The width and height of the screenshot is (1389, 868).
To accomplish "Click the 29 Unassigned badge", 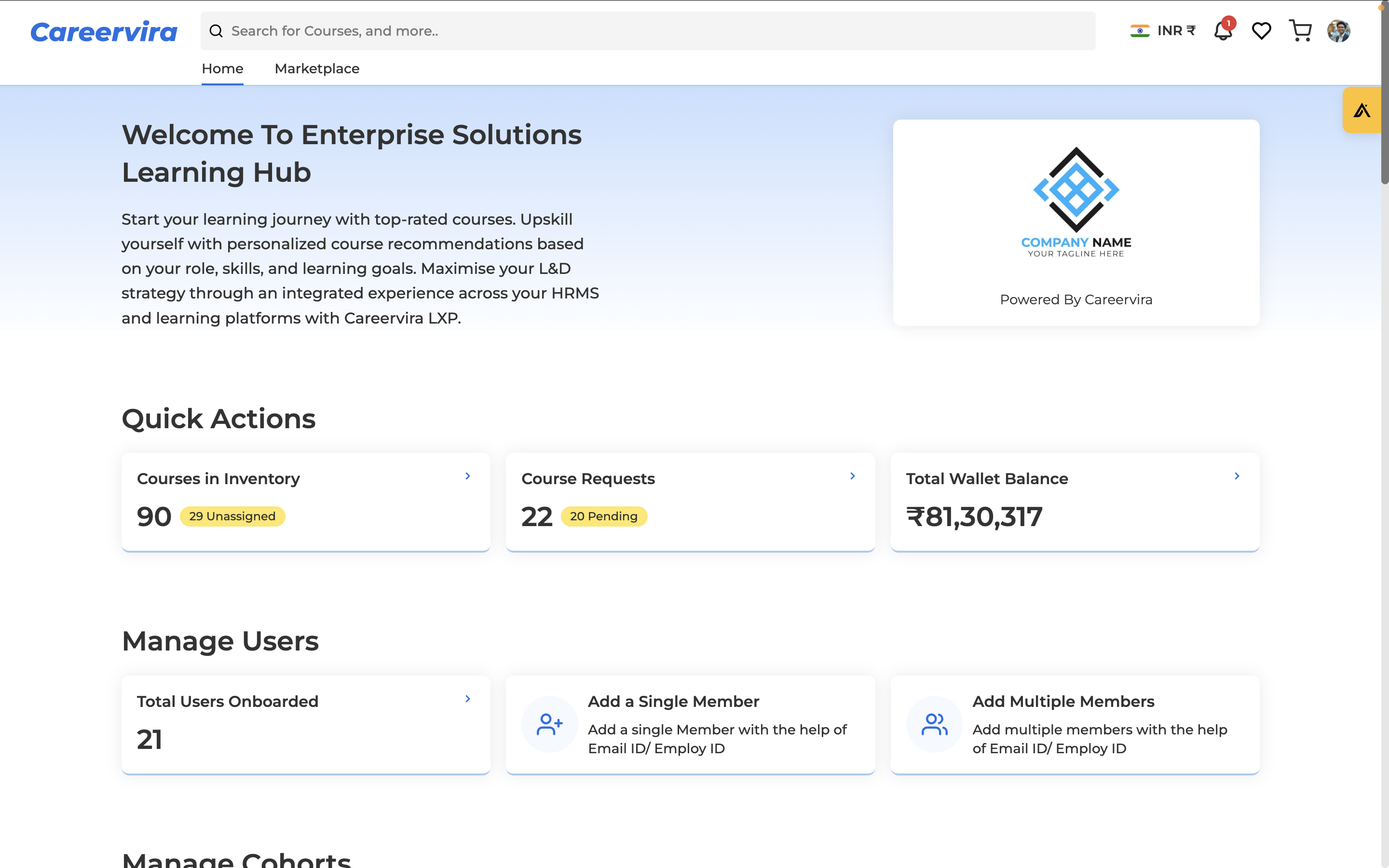I will tap(232, 516).
